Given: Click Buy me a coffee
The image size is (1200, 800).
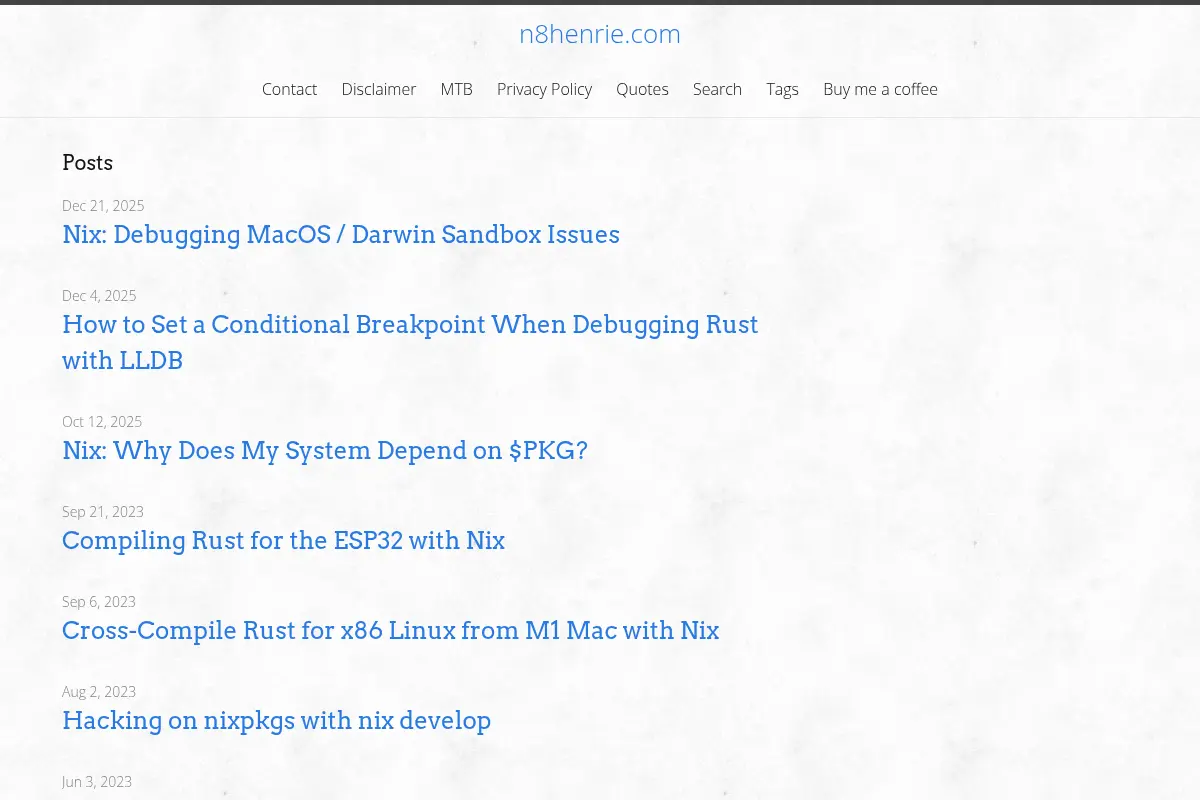Looking at the screenshot, I should click(880, 89).
